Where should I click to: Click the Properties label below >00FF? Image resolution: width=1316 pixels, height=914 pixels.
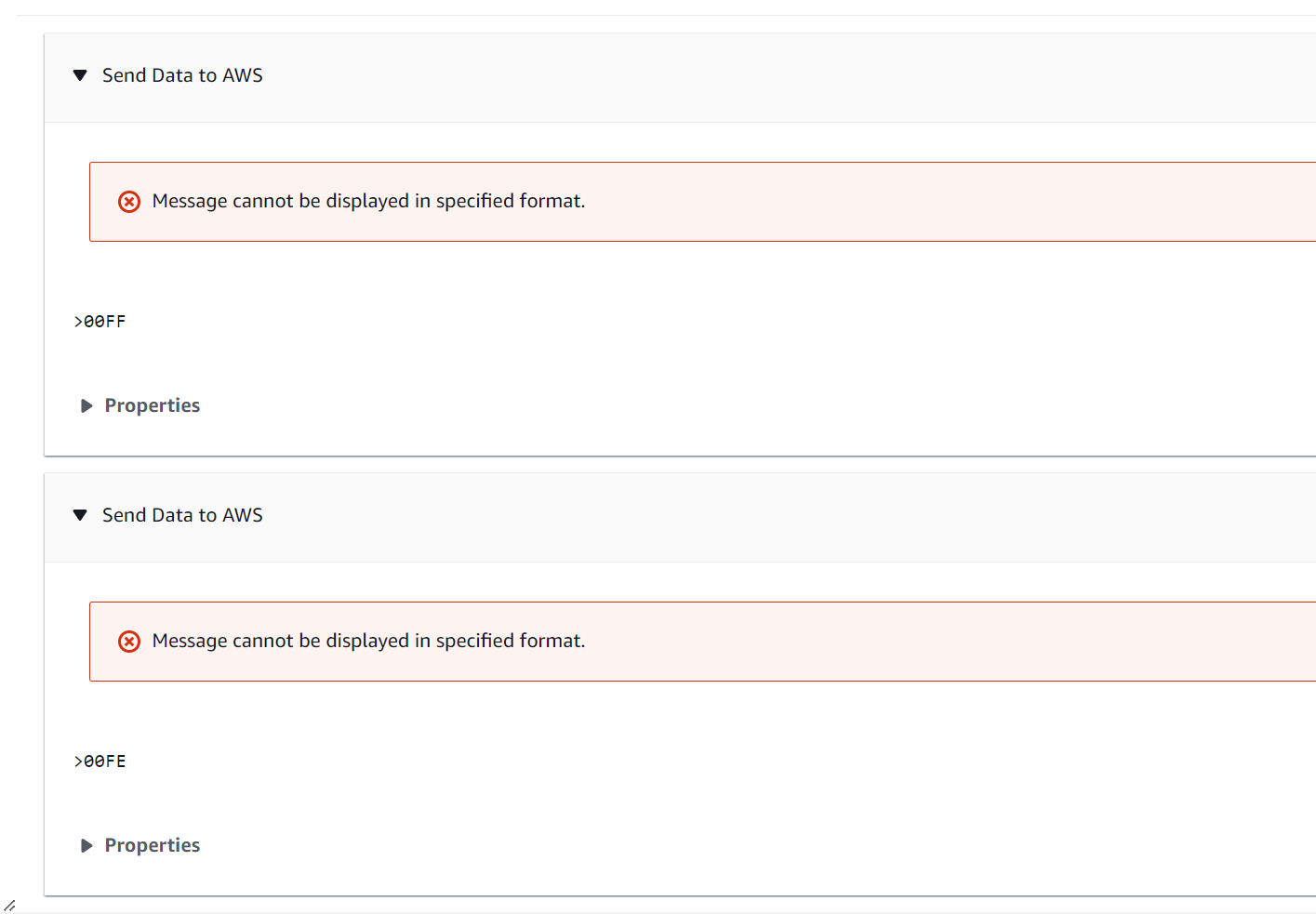click(x=153, y=406)
